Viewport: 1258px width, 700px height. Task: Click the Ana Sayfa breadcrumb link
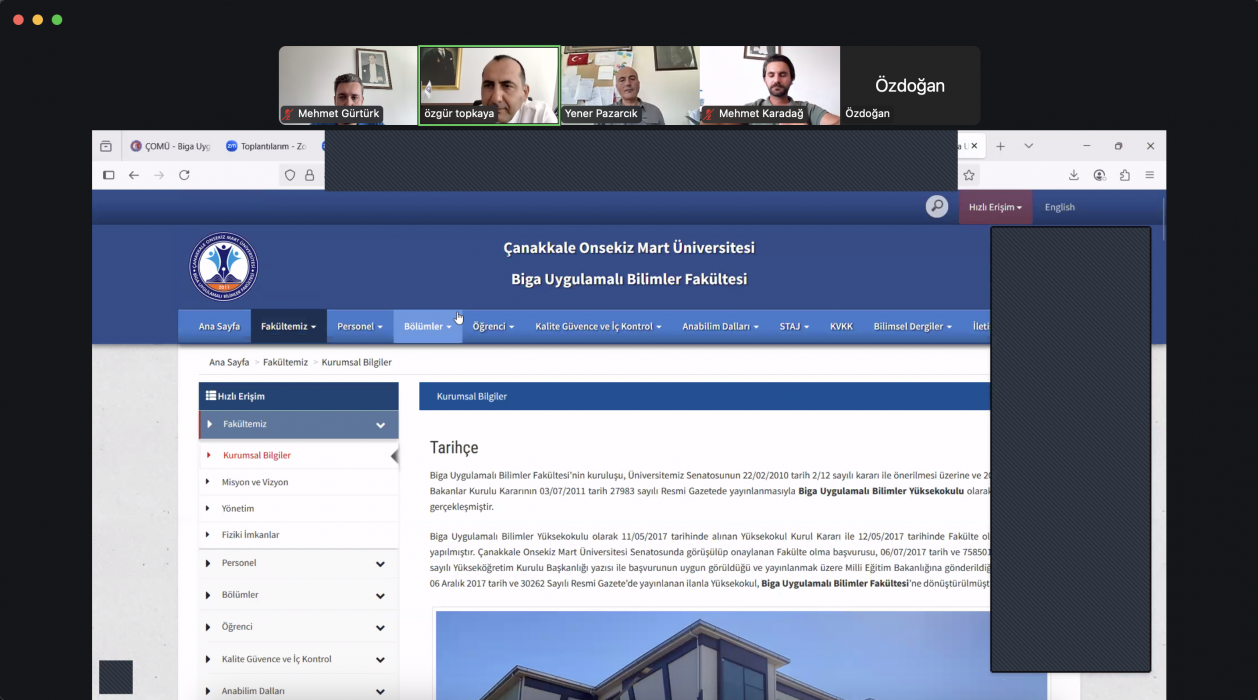click(229, 362)
